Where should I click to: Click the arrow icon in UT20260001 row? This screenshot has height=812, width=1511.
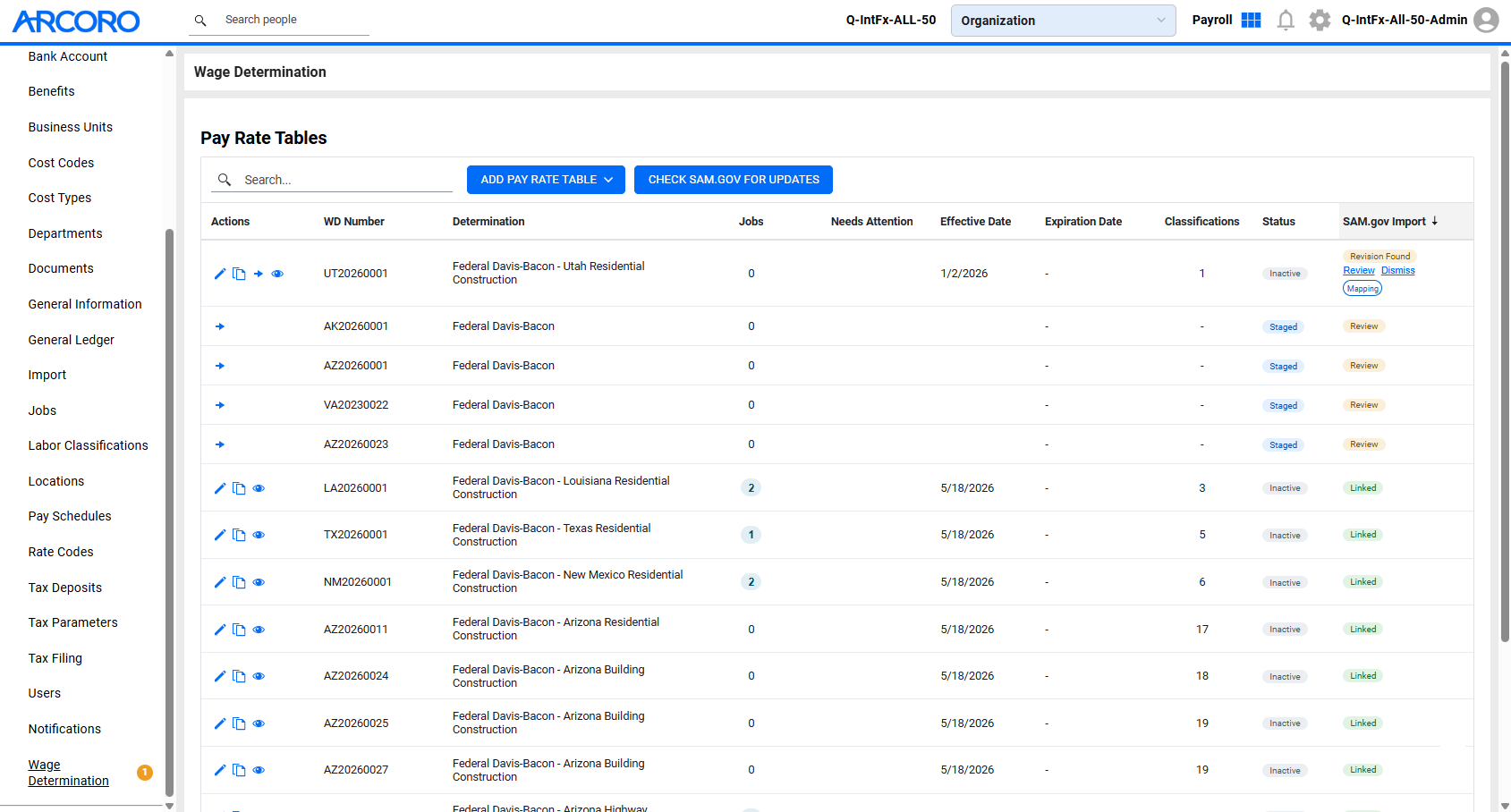(x=259, y=274)
